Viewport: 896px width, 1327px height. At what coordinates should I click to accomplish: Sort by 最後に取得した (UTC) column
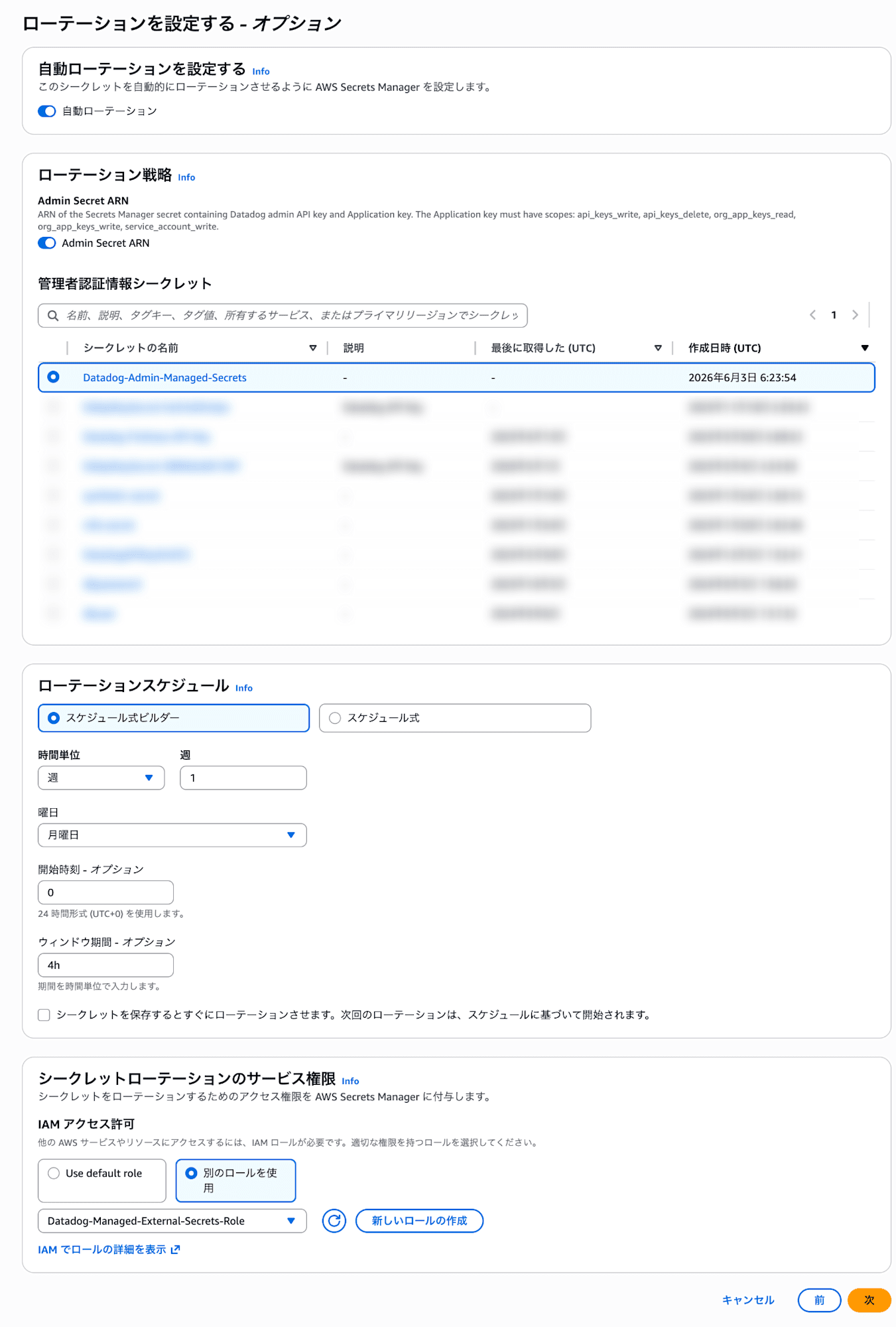tap(658, 348)
